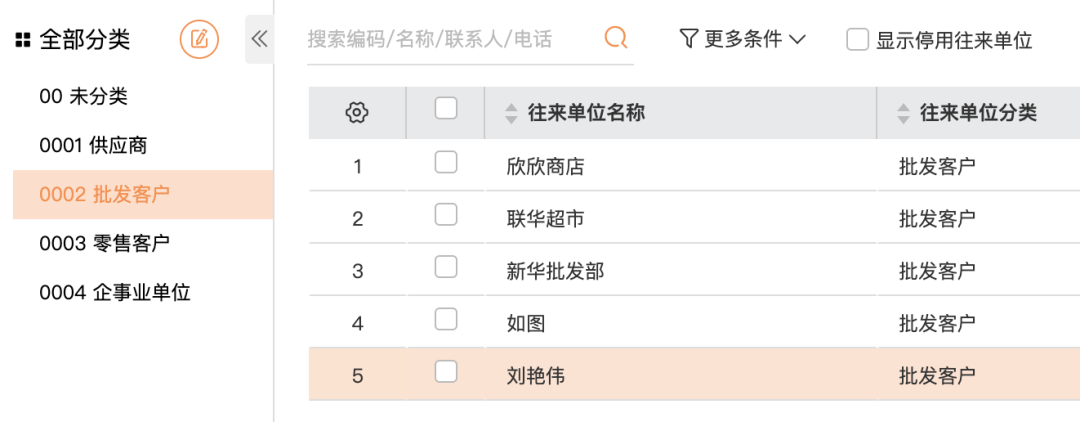Check the box for 欣欣商店 row

tap(446, 162)
